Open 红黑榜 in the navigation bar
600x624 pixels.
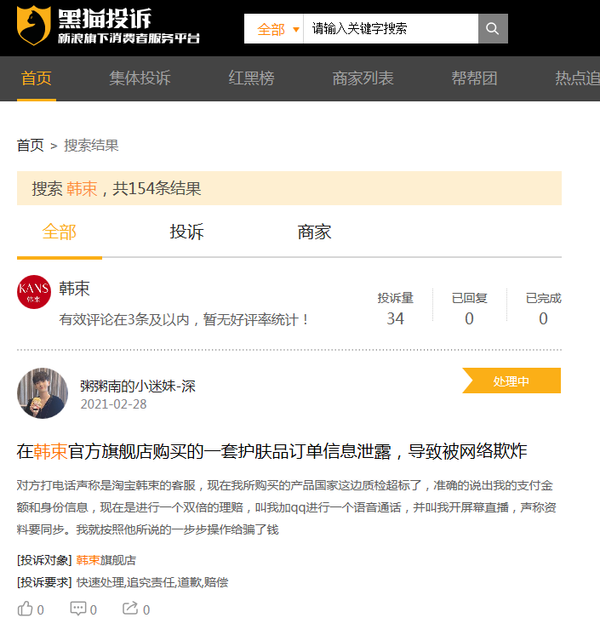click(251, 78)
